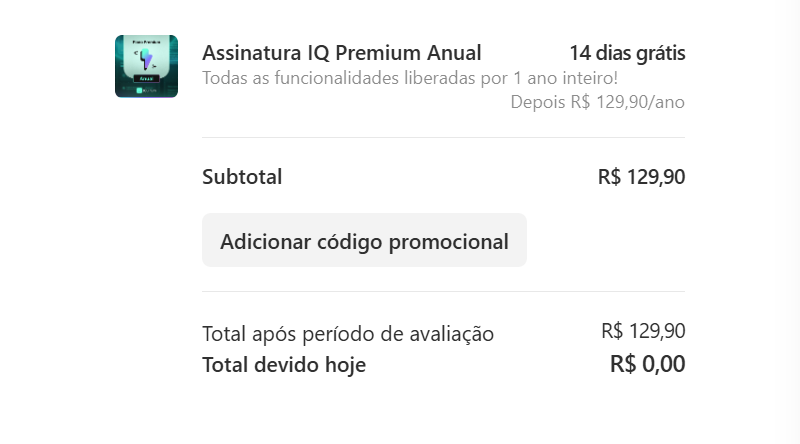This screenshot has height=444, width=800.
Task: Click the divider line below the promo button
Action: (443, 292)
